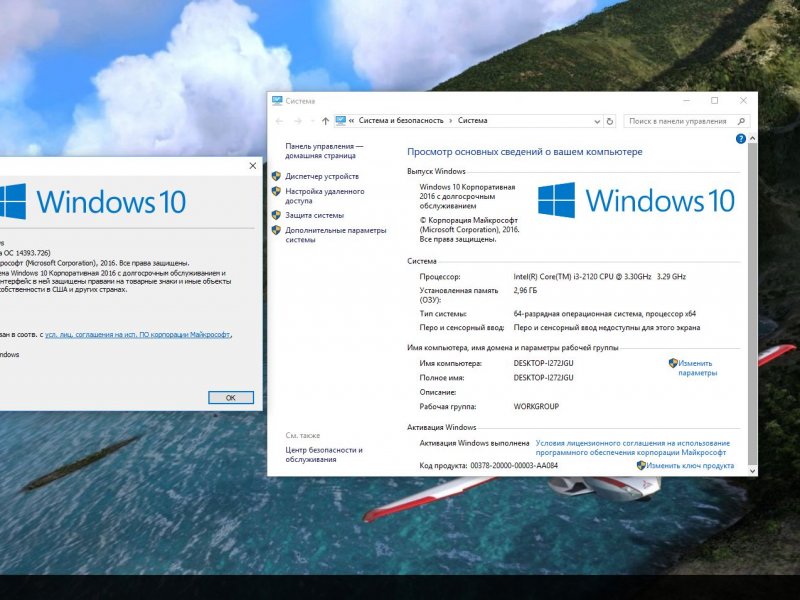Click the "Рабочая группа:" label
The width and height of the screenshot is (800, 600).
click(448, 406)
